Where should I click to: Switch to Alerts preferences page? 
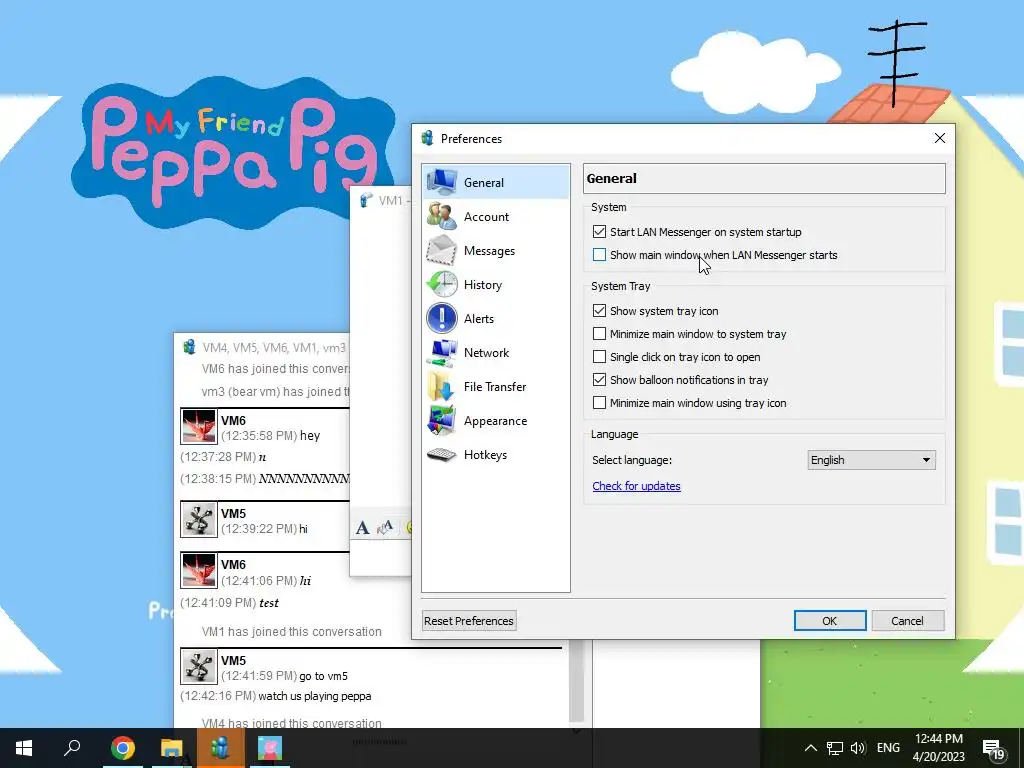pyautogui.click(x=496, y=318)
